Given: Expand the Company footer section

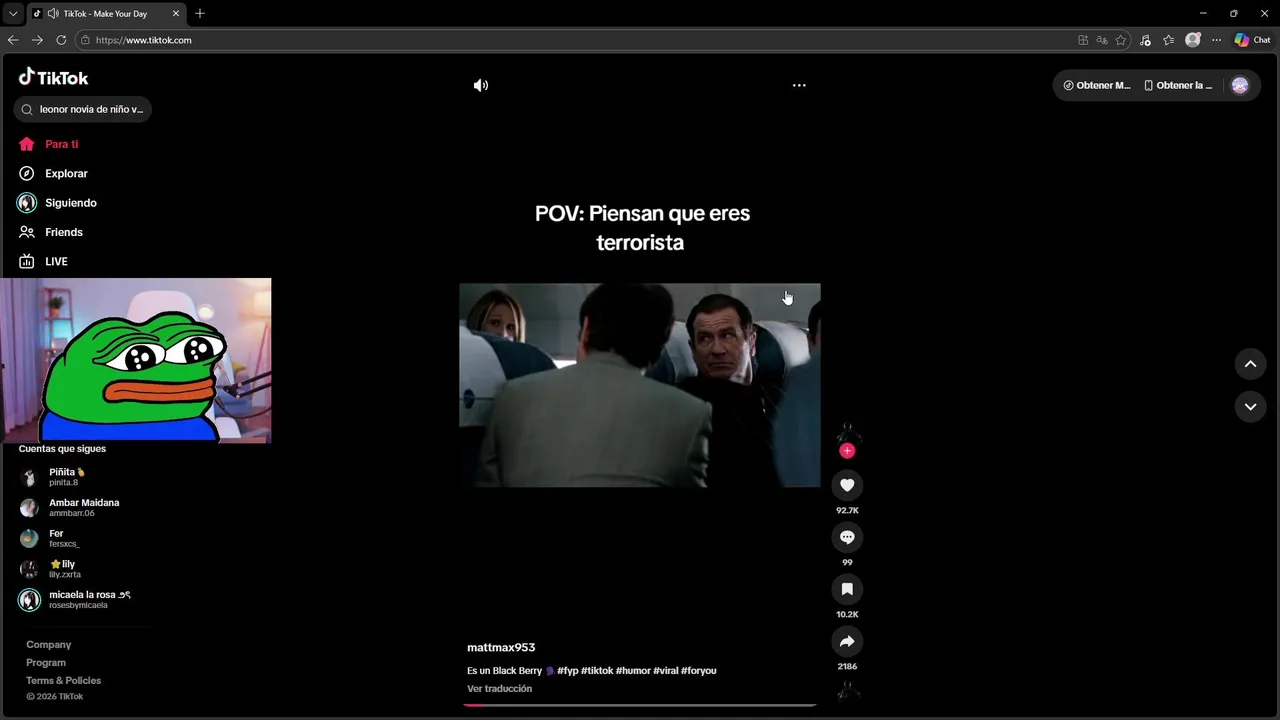Looking at the screenshot, I should click(48, 645).
